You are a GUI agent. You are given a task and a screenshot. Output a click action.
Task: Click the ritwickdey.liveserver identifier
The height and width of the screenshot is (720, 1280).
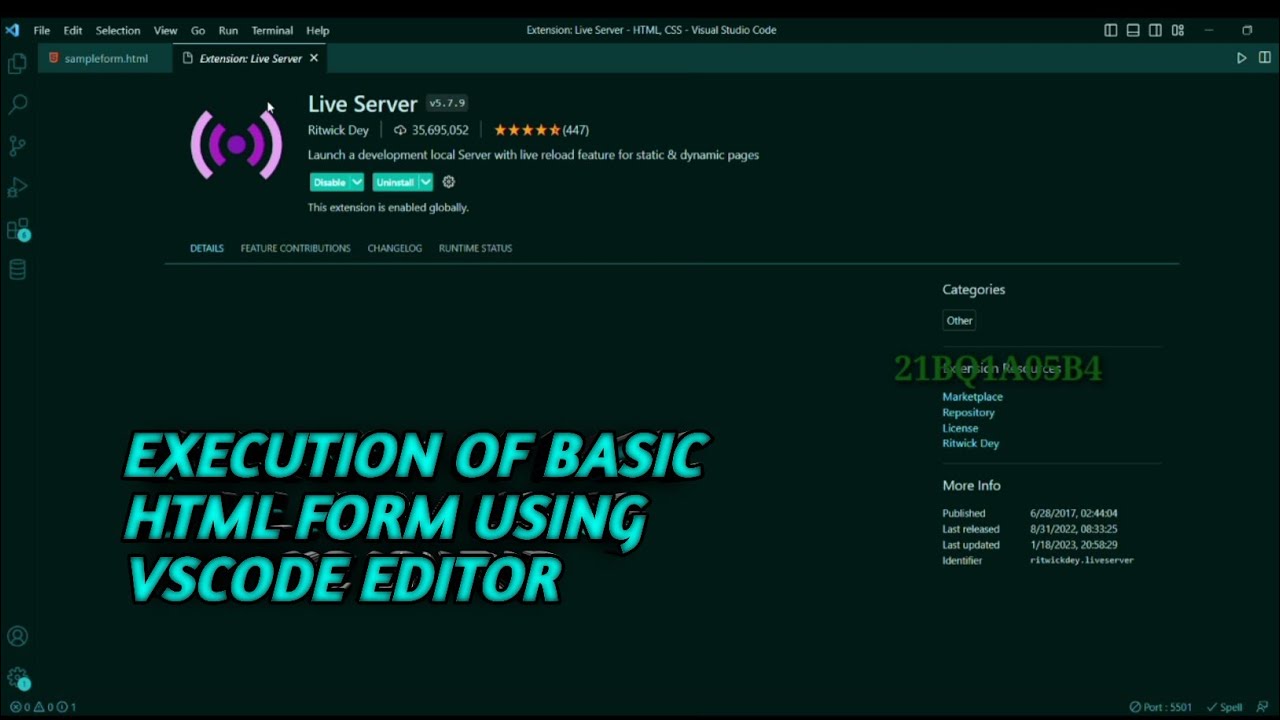coord(1081,561)
